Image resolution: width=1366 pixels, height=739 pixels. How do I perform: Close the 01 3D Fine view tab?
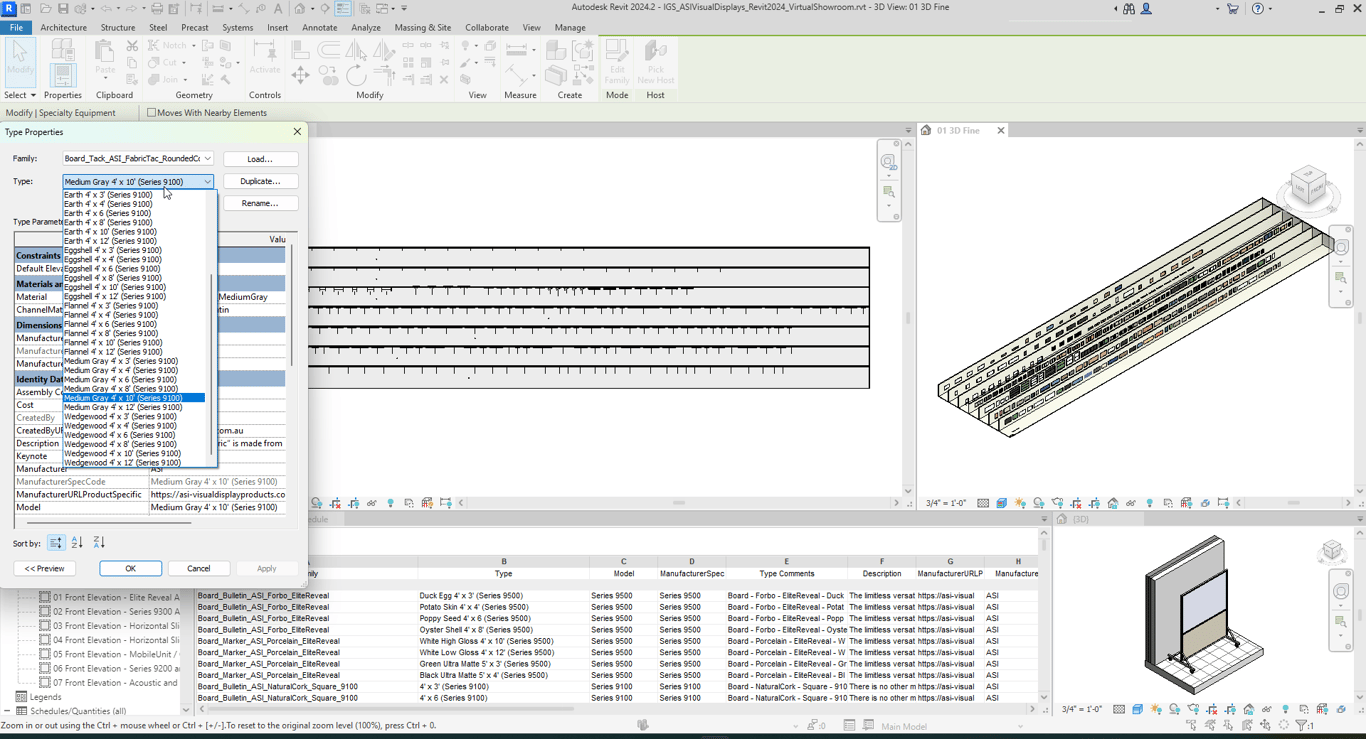[1000, 131]
